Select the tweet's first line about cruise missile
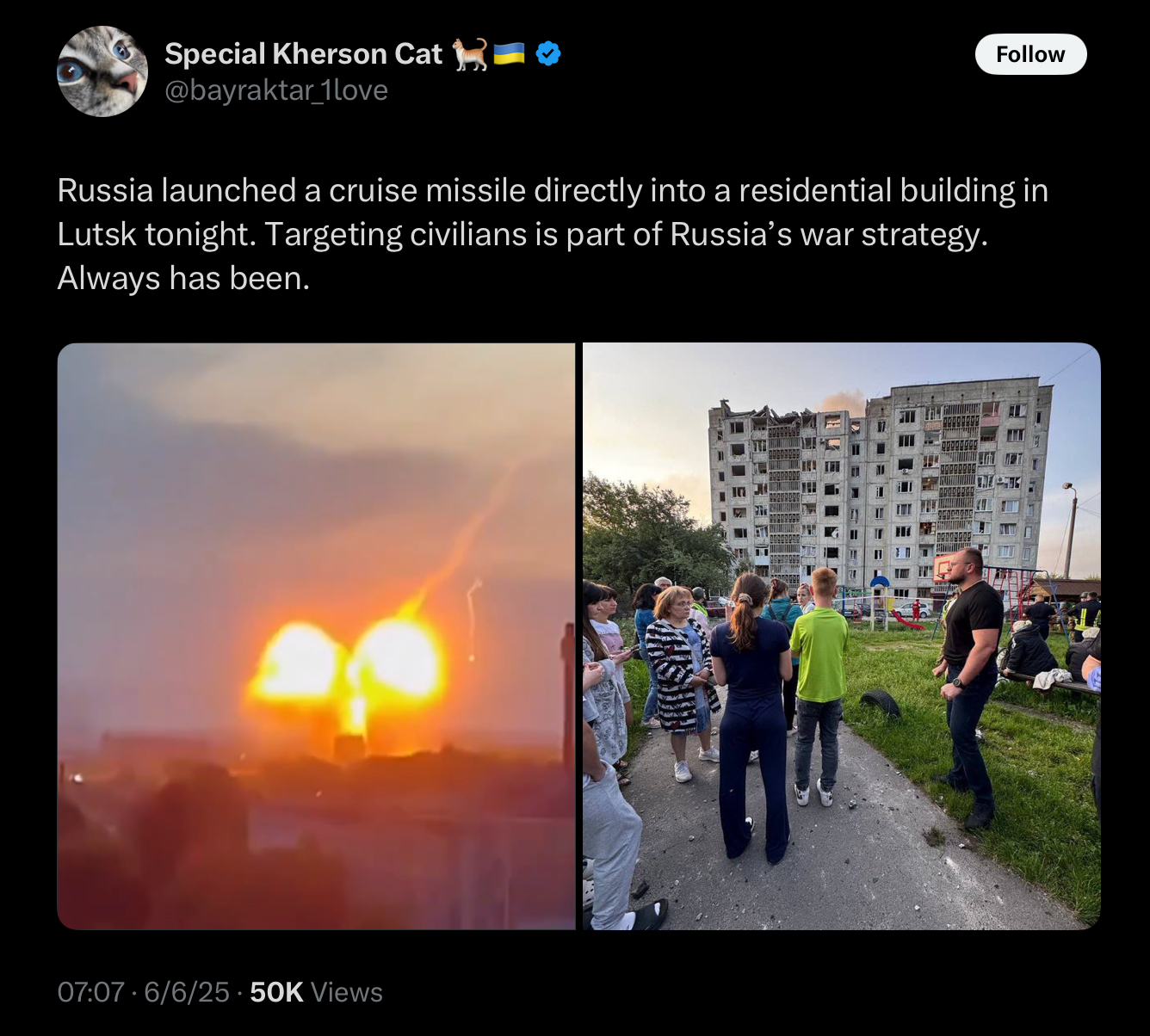 point(553,190)
